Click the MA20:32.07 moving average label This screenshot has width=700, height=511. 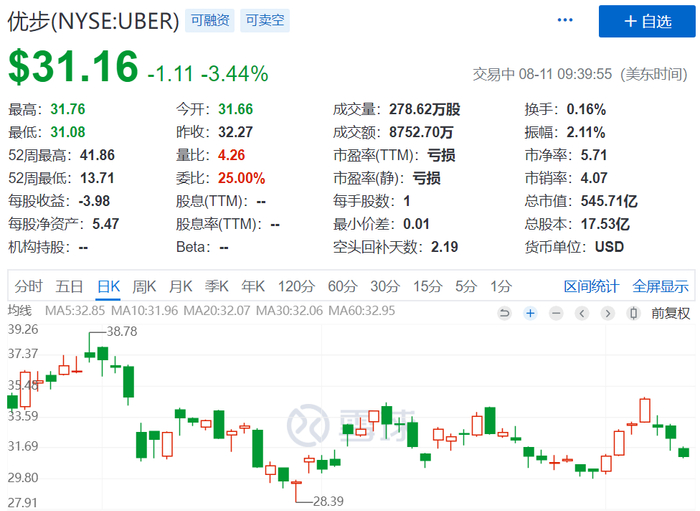tap(217, 311)
